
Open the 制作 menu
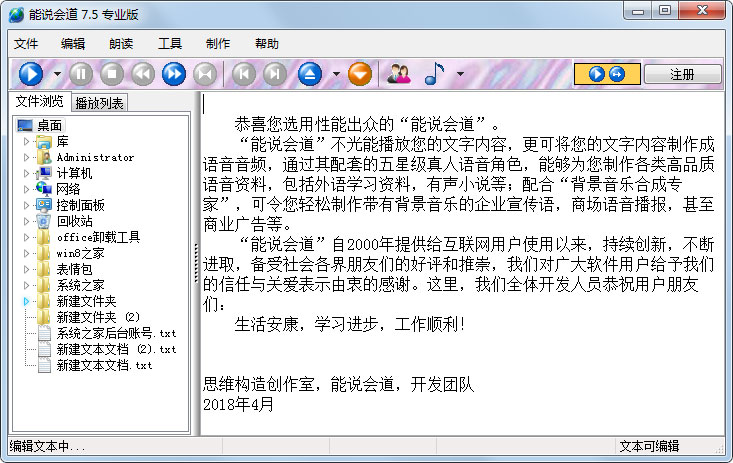[x=218, y=43]
